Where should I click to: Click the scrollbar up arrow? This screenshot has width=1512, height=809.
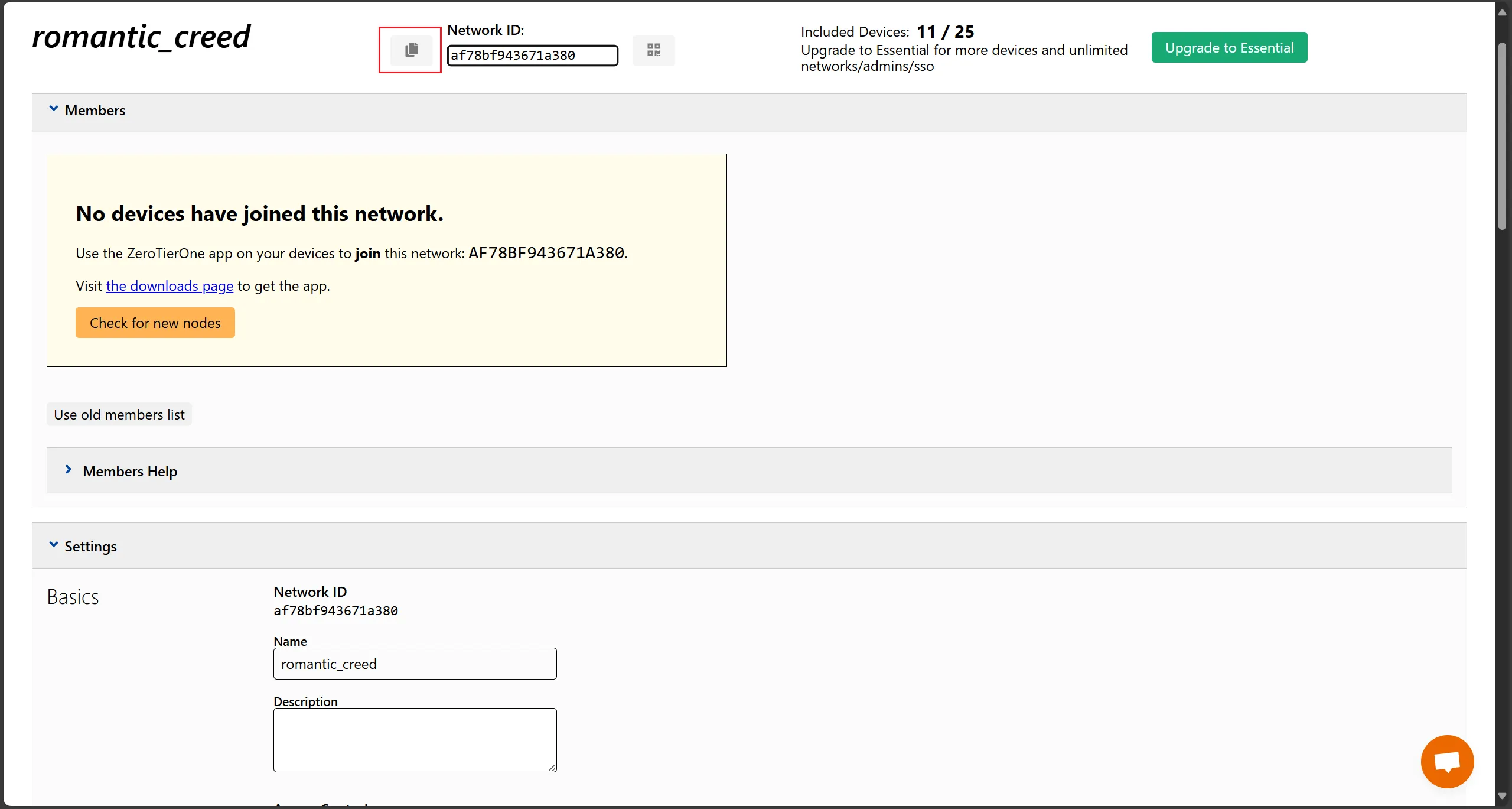(x=1502, y=12)
